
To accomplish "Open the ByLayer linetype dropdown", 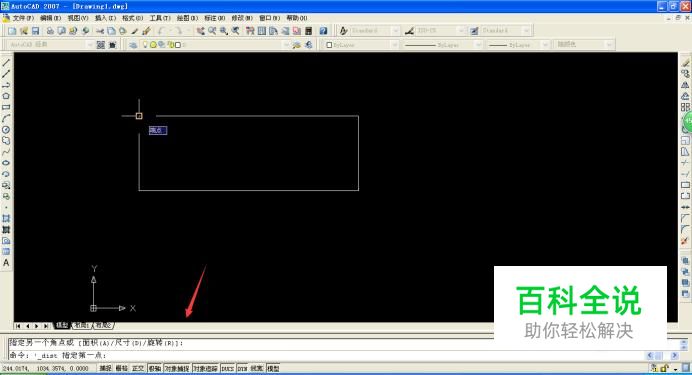I will click(478, 45).
